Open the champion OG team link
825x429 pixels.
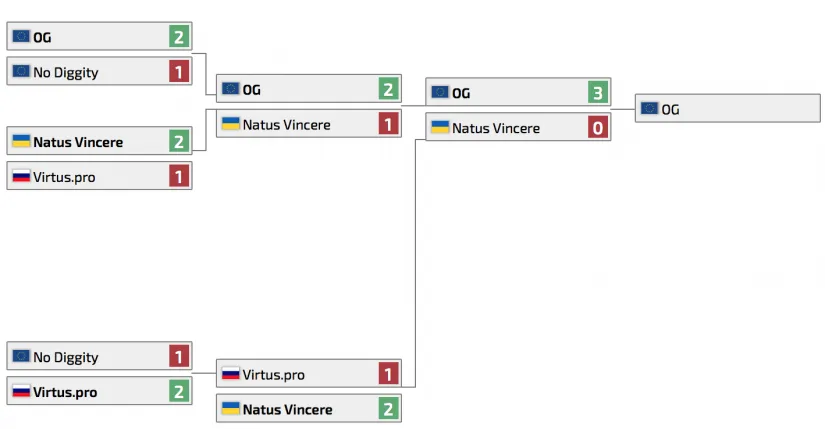point(670,109)
